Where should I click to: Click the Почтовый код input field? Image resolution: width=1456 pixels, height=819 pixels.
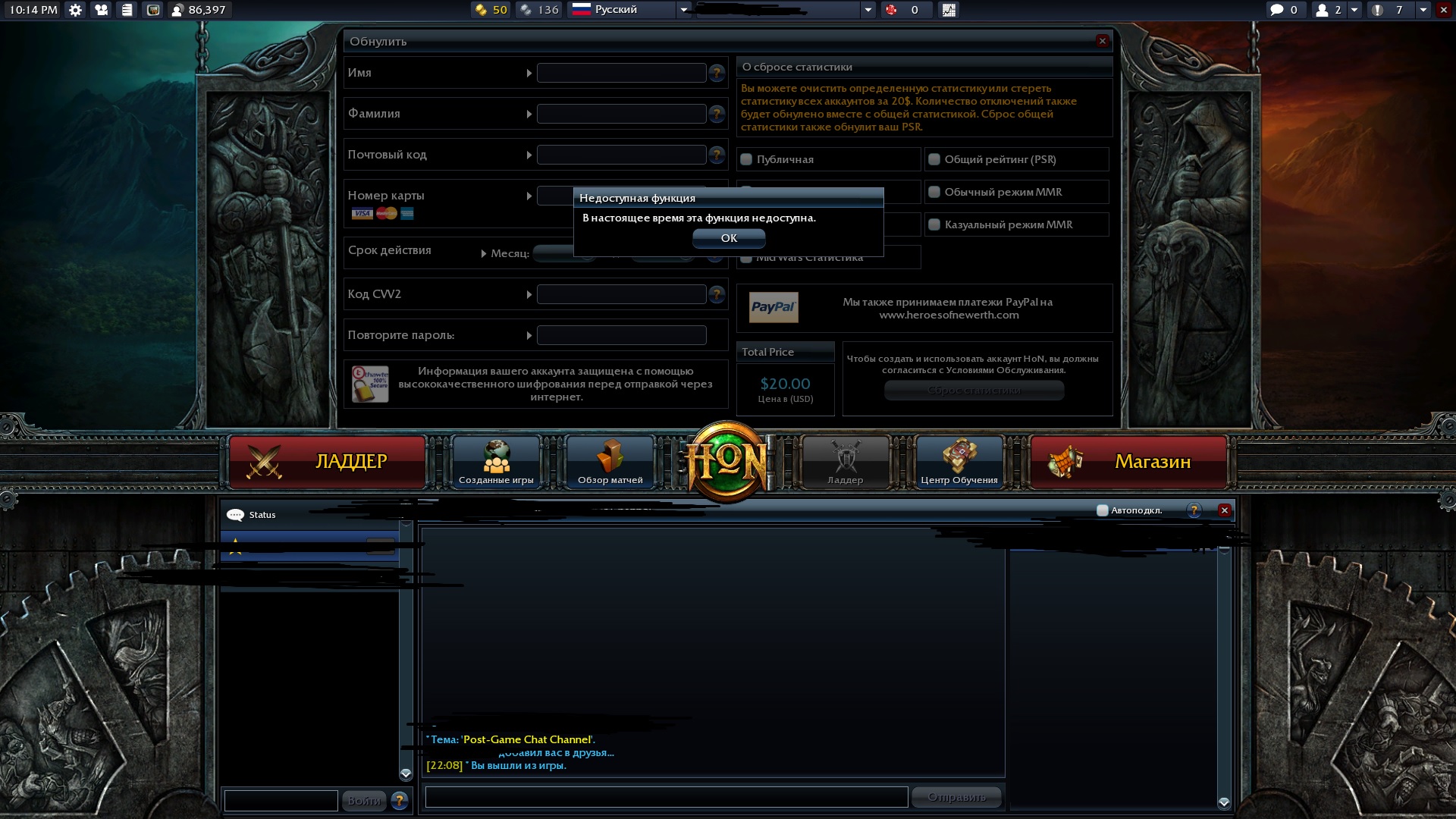pos(621,155)
